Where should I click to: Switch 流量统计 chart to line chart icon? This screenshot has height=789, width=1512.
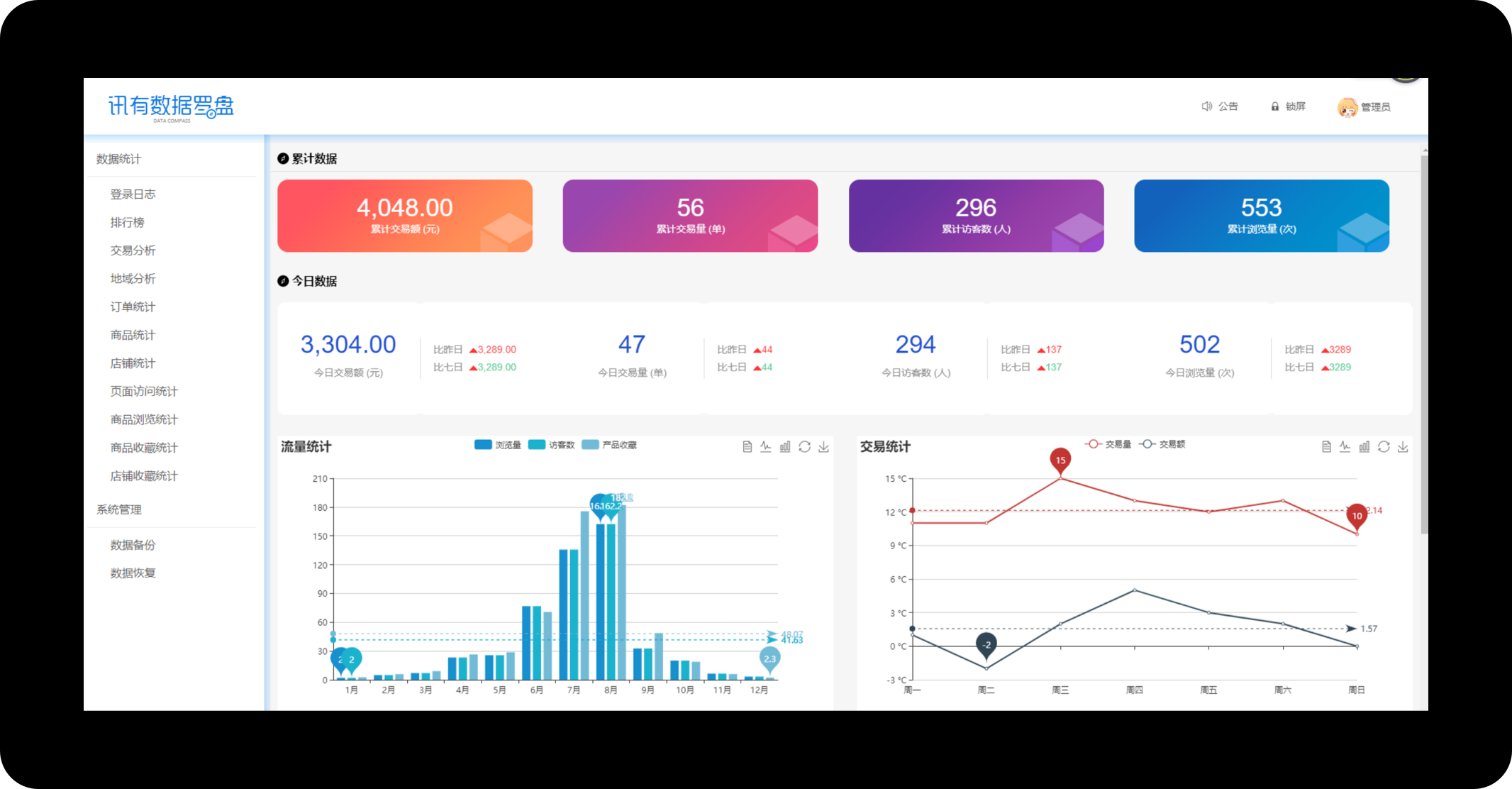point(766,446)
